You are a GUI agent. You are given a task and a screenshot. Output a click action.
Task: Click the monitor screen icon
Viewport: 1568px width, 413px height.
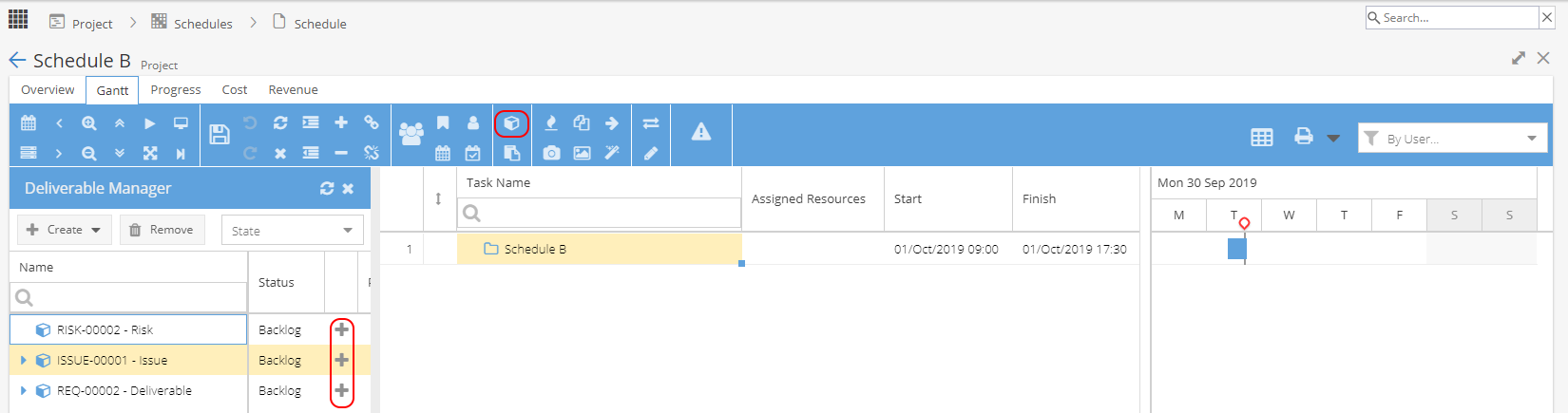[181, 123]
